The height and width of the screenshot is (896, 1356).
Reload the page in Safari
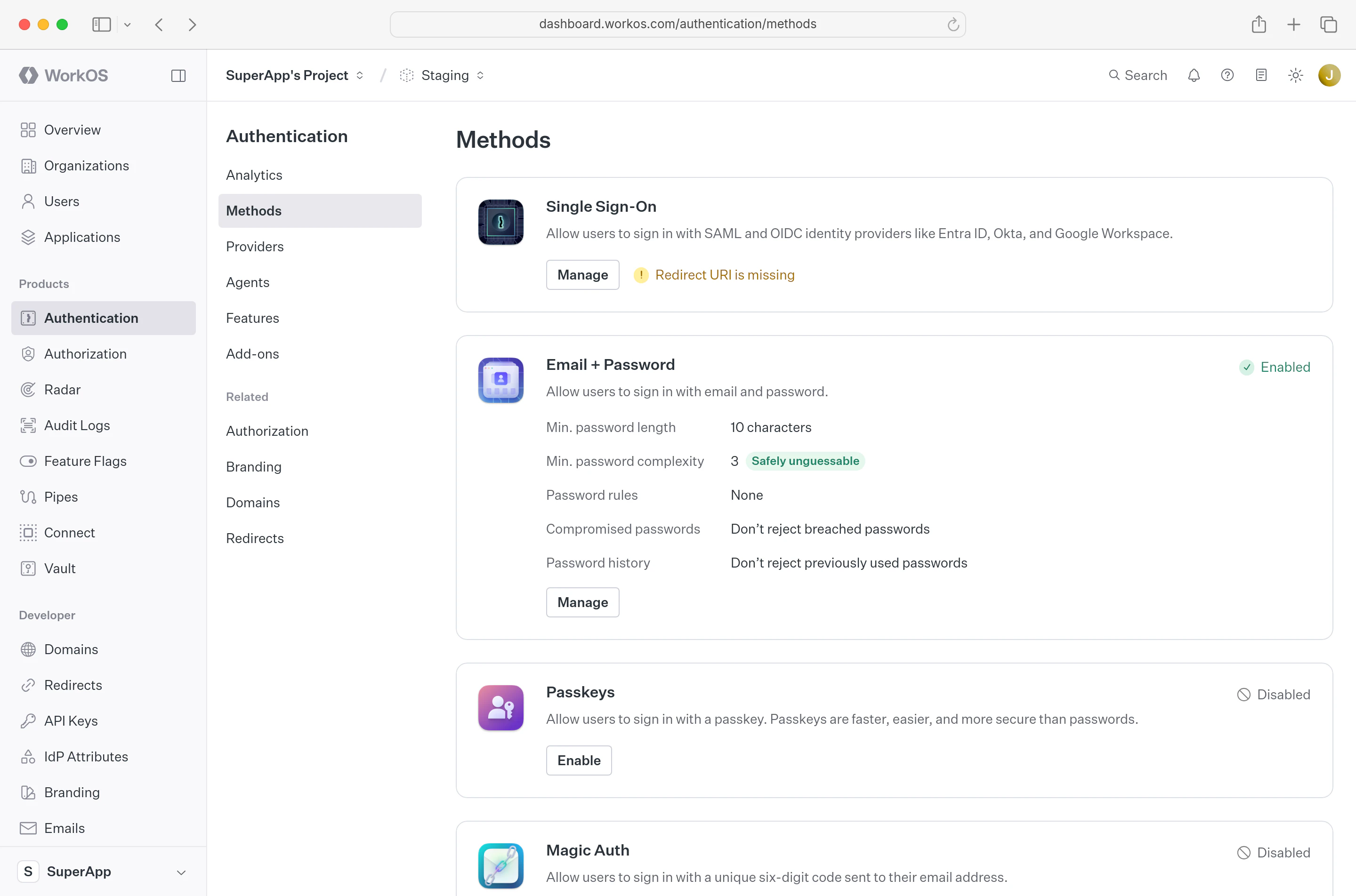coord(953,24)
